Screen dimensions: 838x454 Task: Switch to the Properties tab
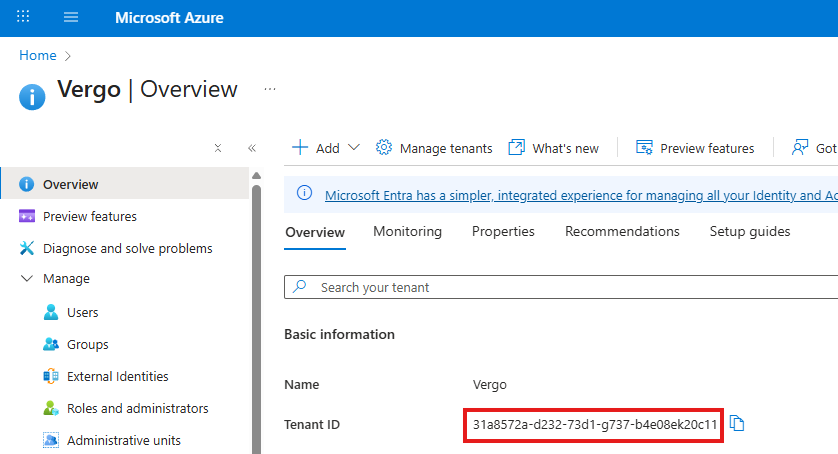tap(503, 232)
